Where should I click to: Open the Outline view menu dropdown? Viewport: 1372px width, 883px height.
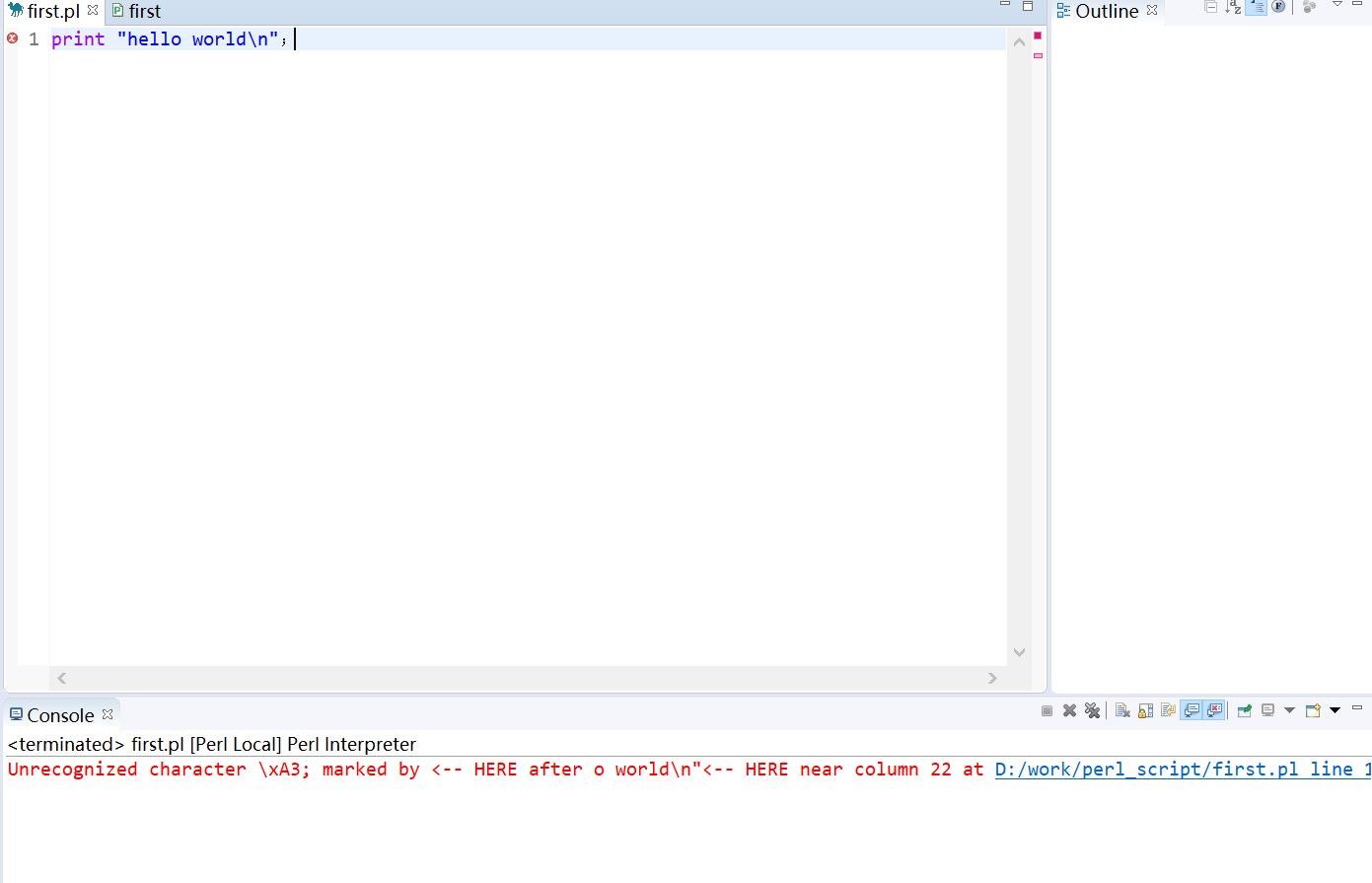click(1337, 5)
